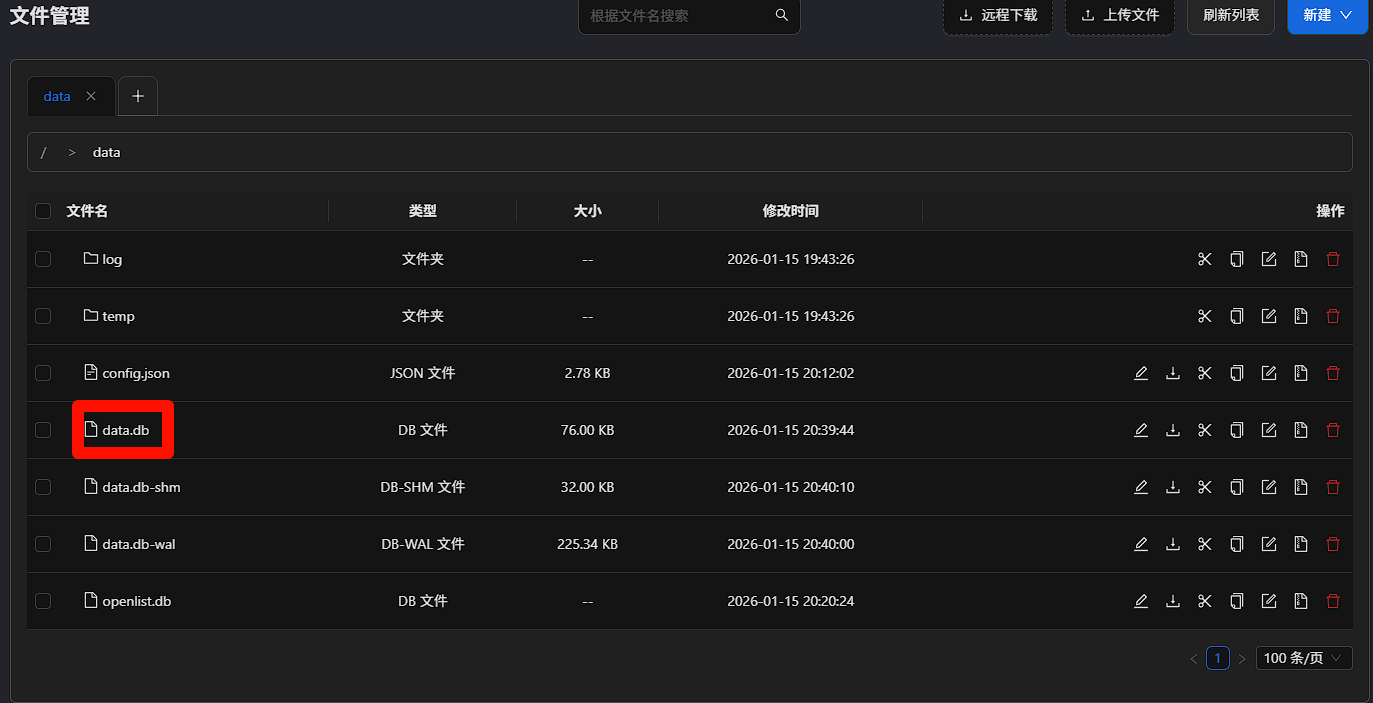Screen dimensions: 1373x703
Task: Click the edit pencil icon for config.json
Action: tap(1141, 373)
